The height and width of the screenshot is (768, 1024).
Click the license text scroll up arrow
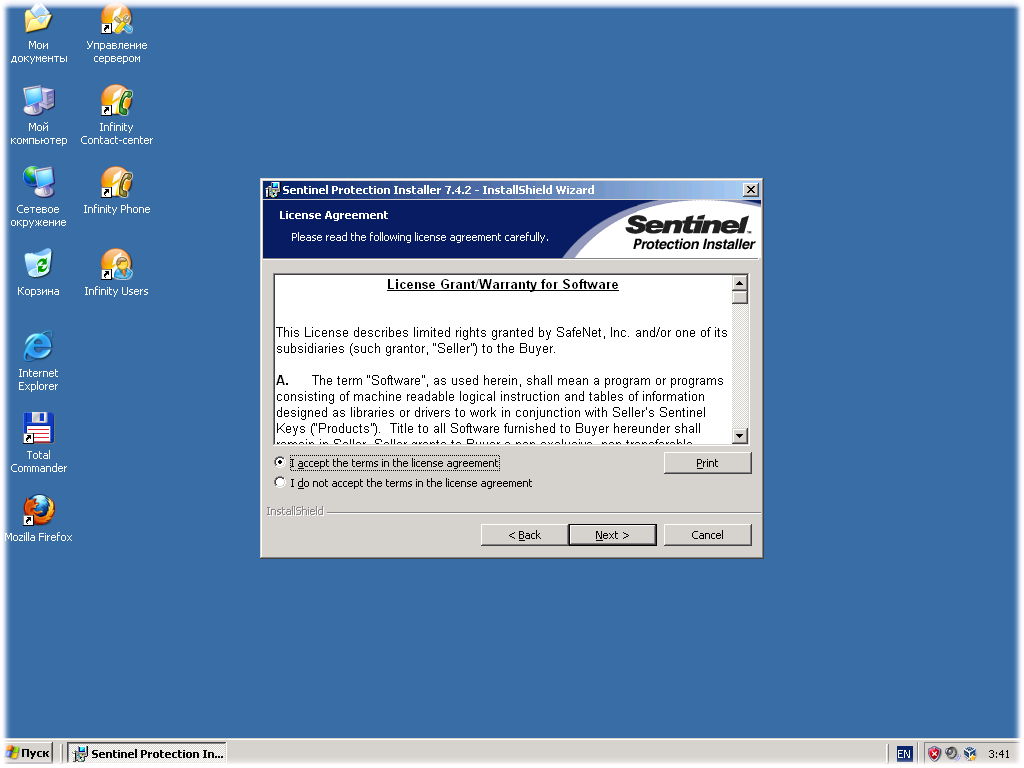click(x=739, y=283)
